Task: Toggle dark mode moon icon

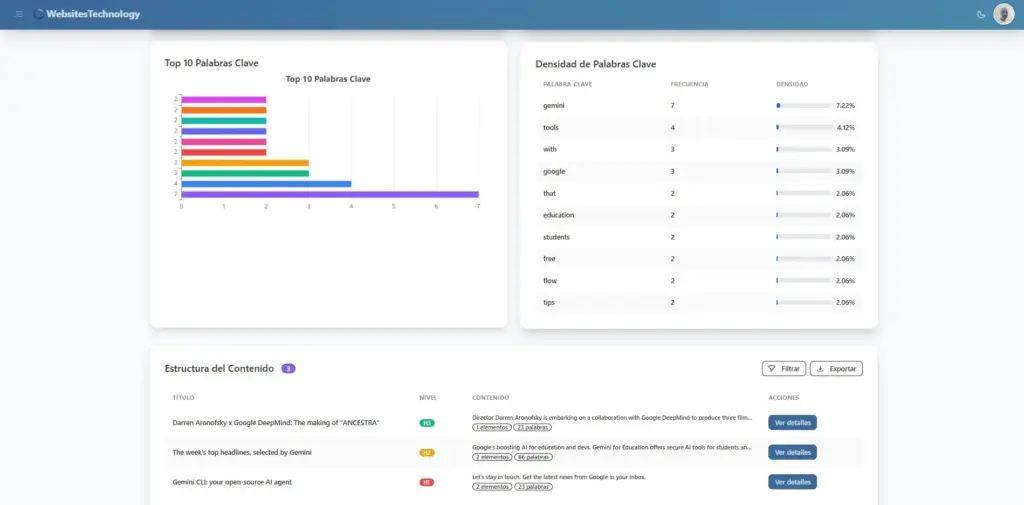Action: tap(980, 14)
